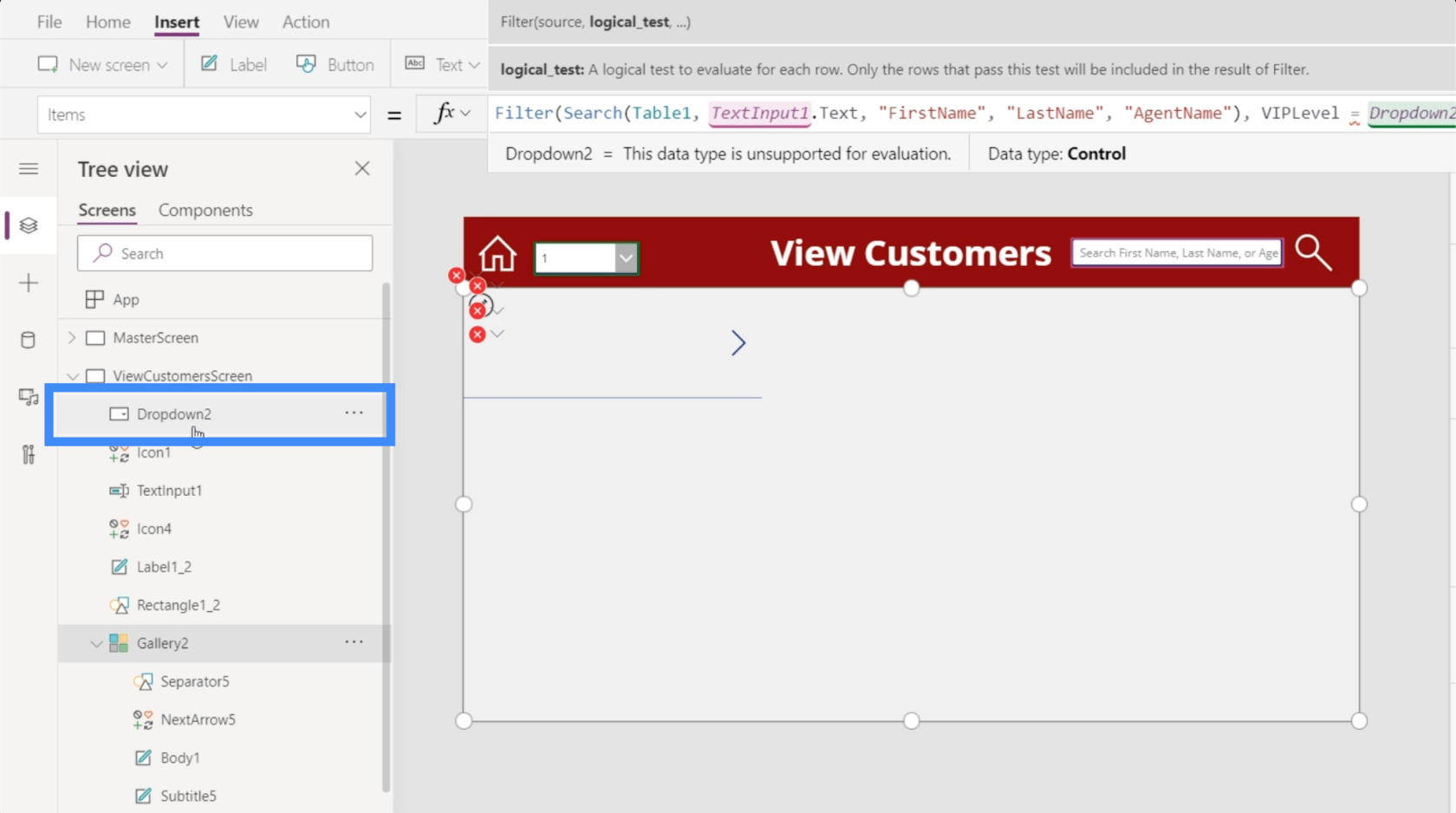Screen dimensions: 1456x813
Task: Switch to the Screens tab
Action: (107, 211)
